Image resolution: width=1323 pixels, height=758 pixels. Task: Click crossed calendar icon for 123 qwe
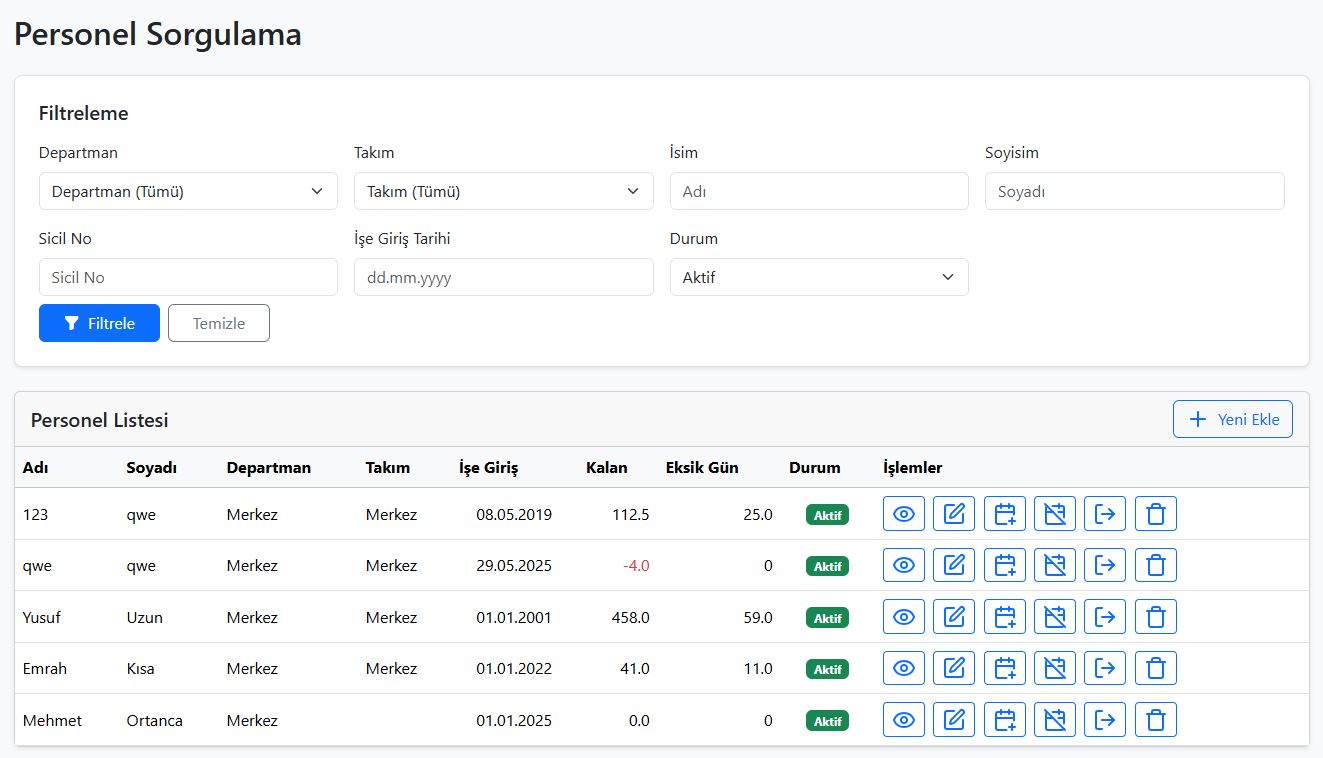1055,514
